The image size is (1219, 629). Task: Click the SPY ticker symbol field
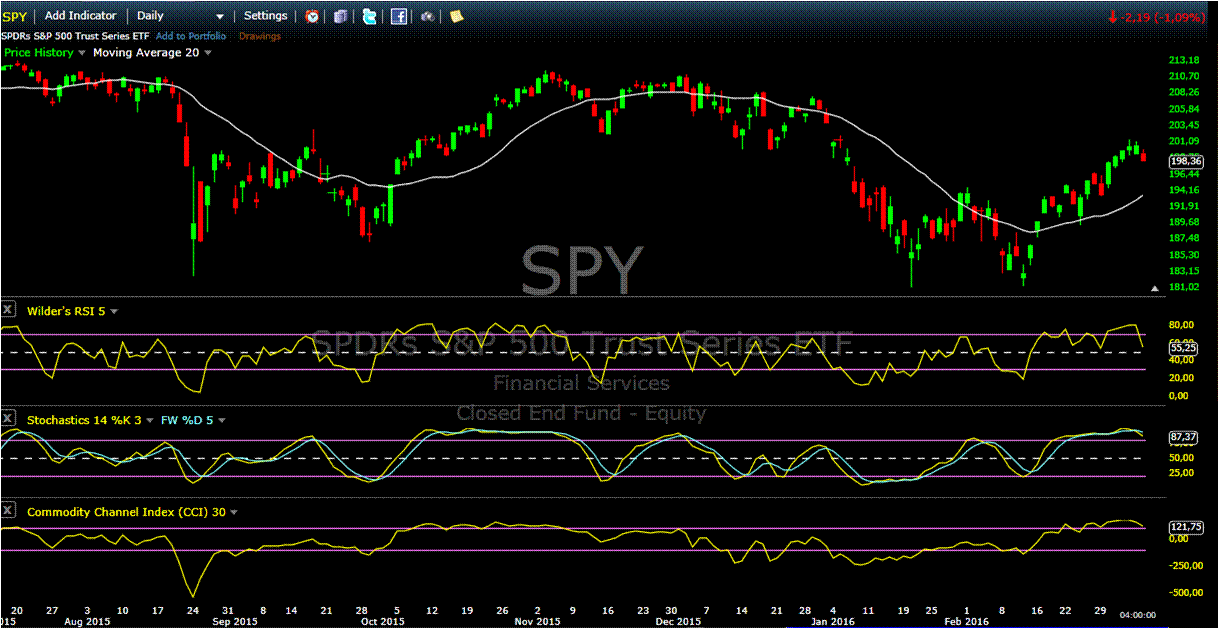coord(16,16)
